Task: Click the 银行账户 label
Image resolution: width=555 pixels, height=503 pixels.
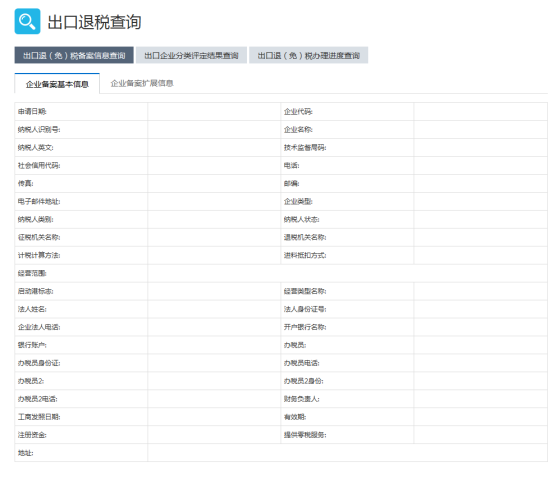Action: 32,345
